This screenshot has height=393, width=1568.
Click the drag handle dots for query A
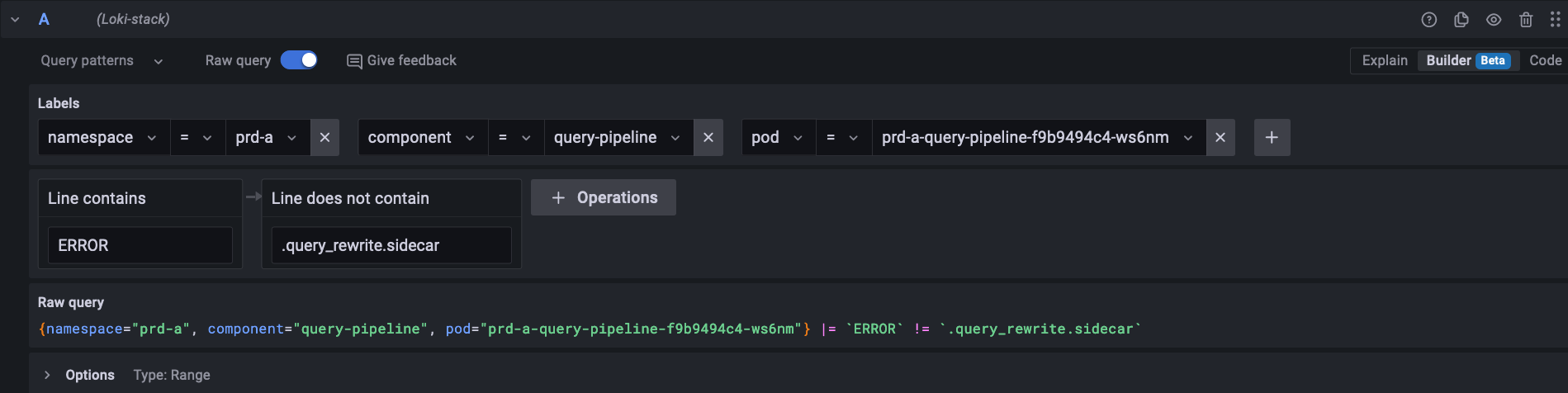(1555, 20)
